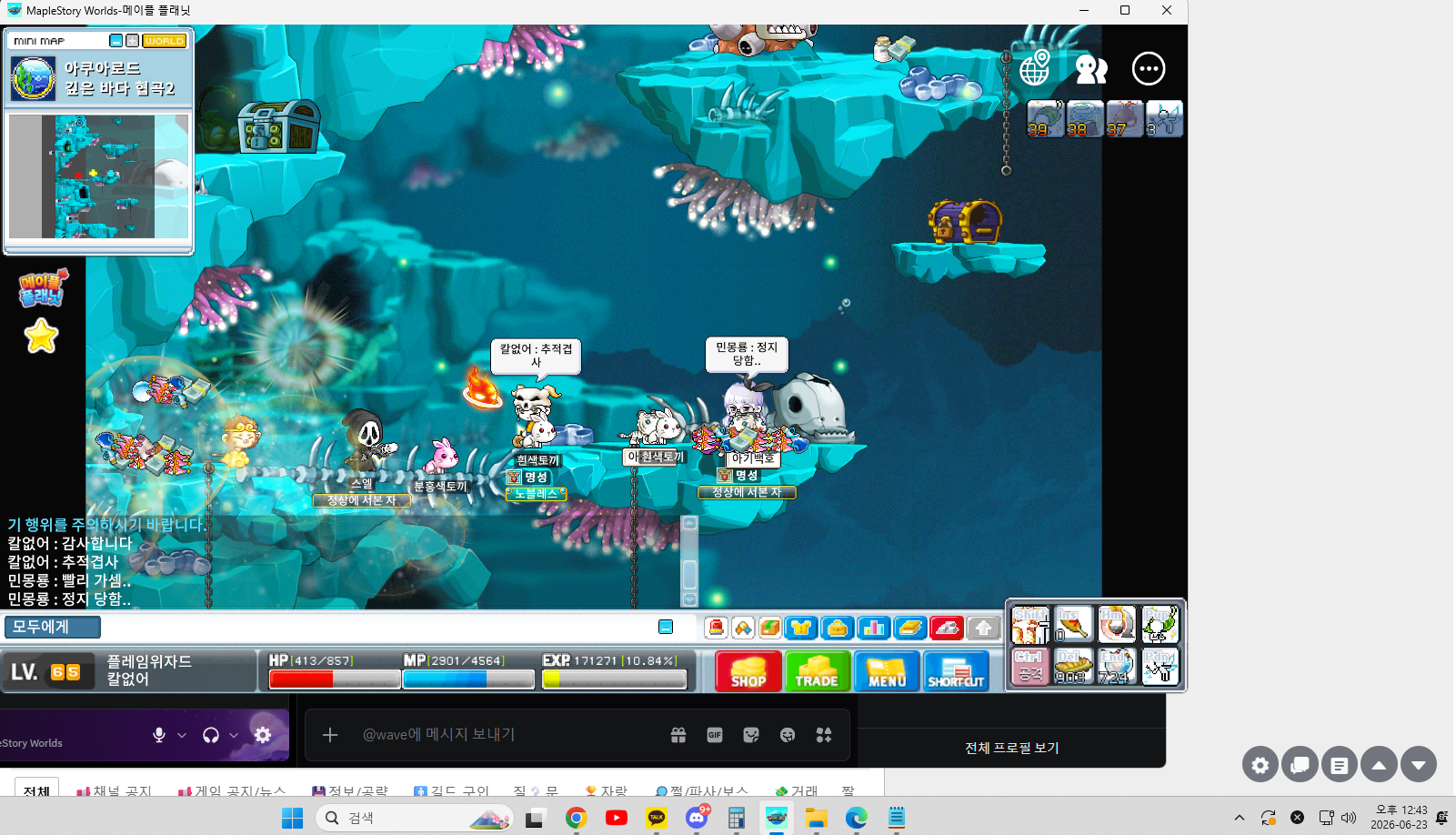The image size is (1456, 835).
Task: Click the HP gauge bar
Action: click(335, 679)
